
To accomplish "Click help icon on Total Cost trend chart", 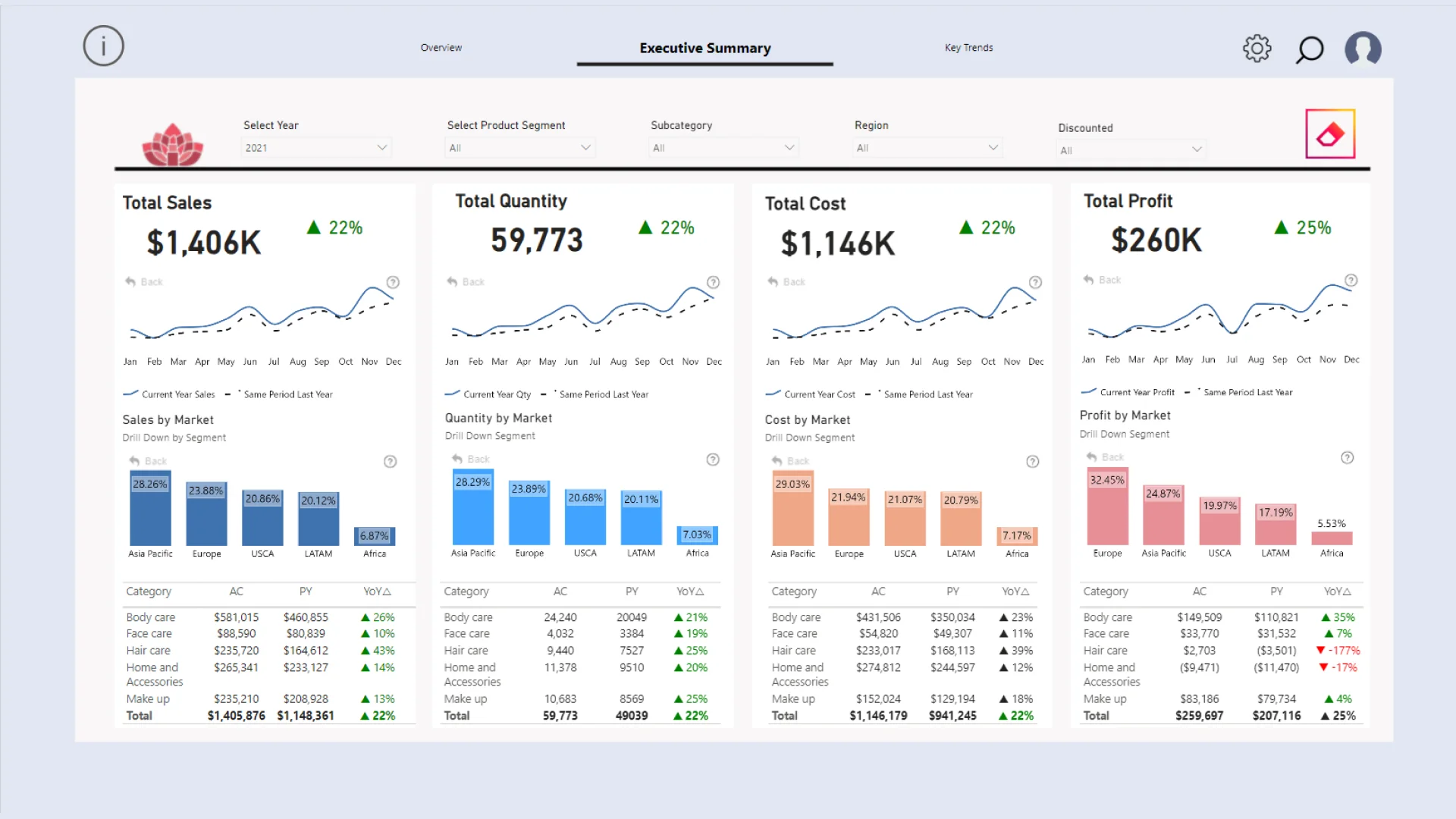I will pyautogui.click(x=1035, y=282).
